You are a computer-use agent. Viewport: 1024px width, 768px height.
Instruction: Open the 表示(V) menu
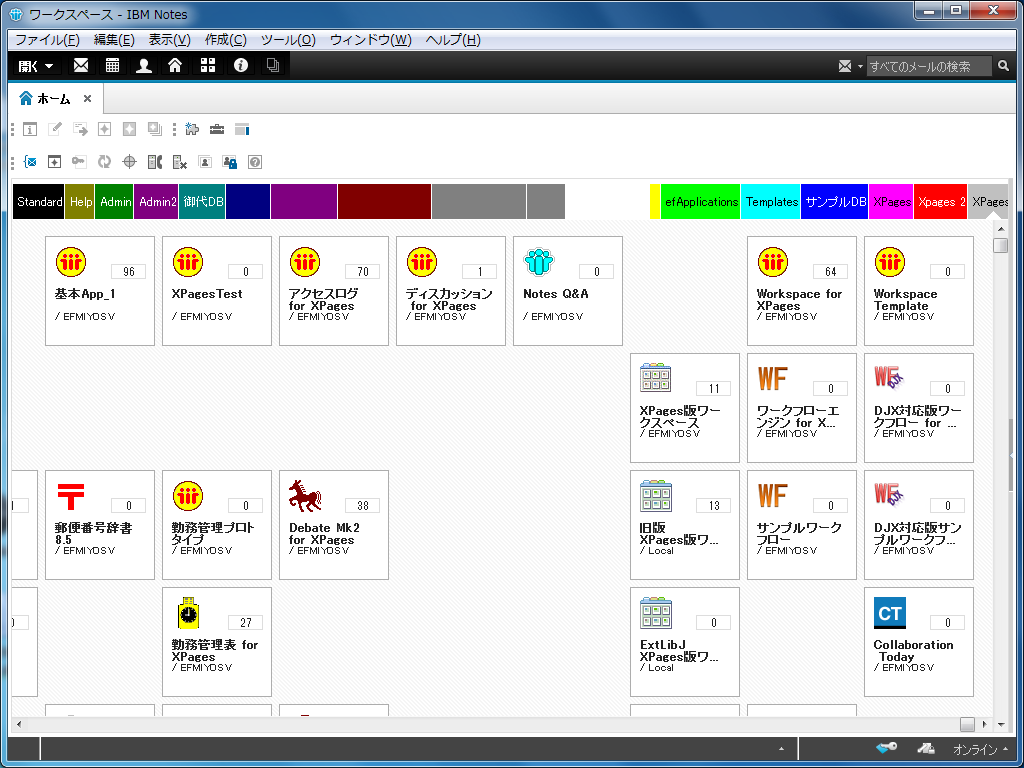click(170, 40)
